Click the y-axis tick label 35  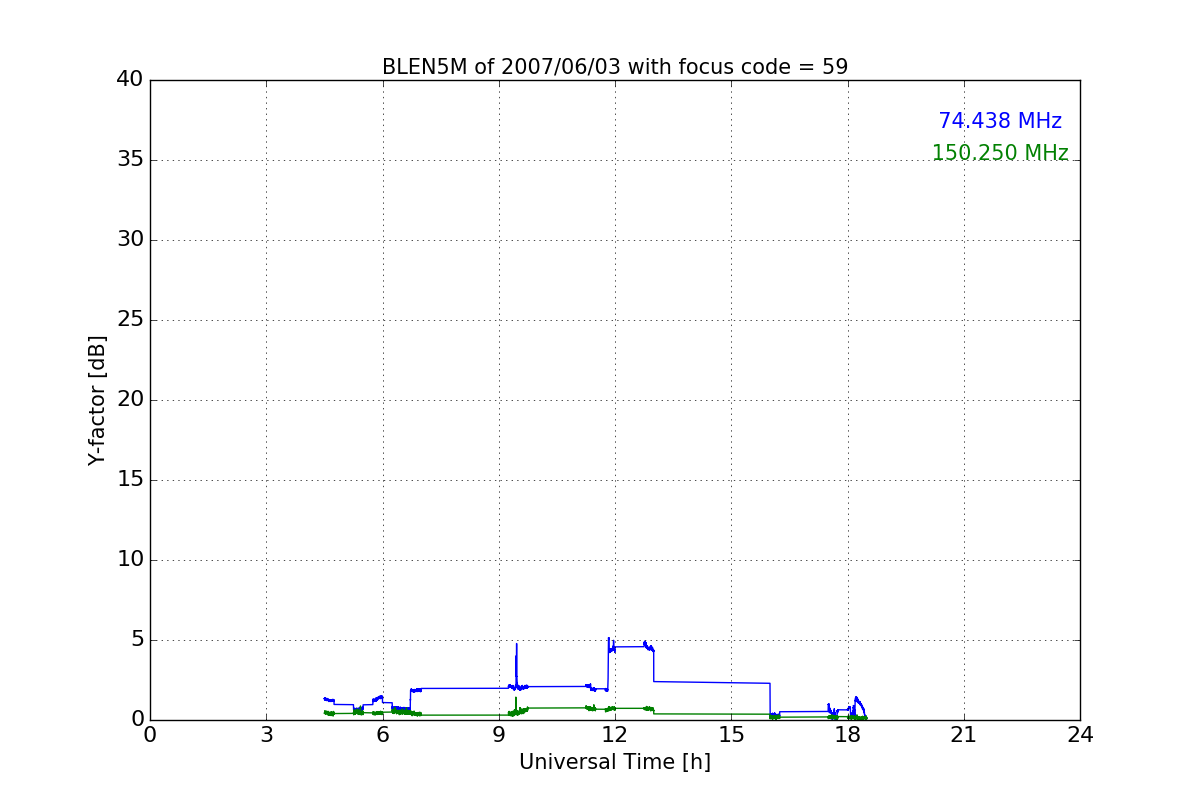click(129, 160)
